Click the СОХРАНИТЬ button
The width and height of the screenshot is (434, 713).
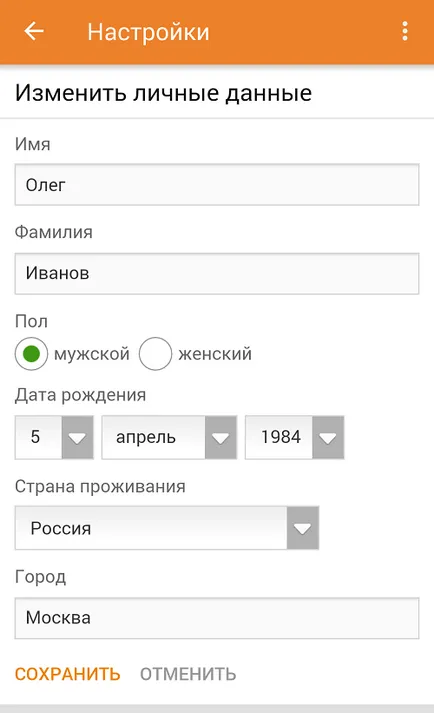[67, 674]
